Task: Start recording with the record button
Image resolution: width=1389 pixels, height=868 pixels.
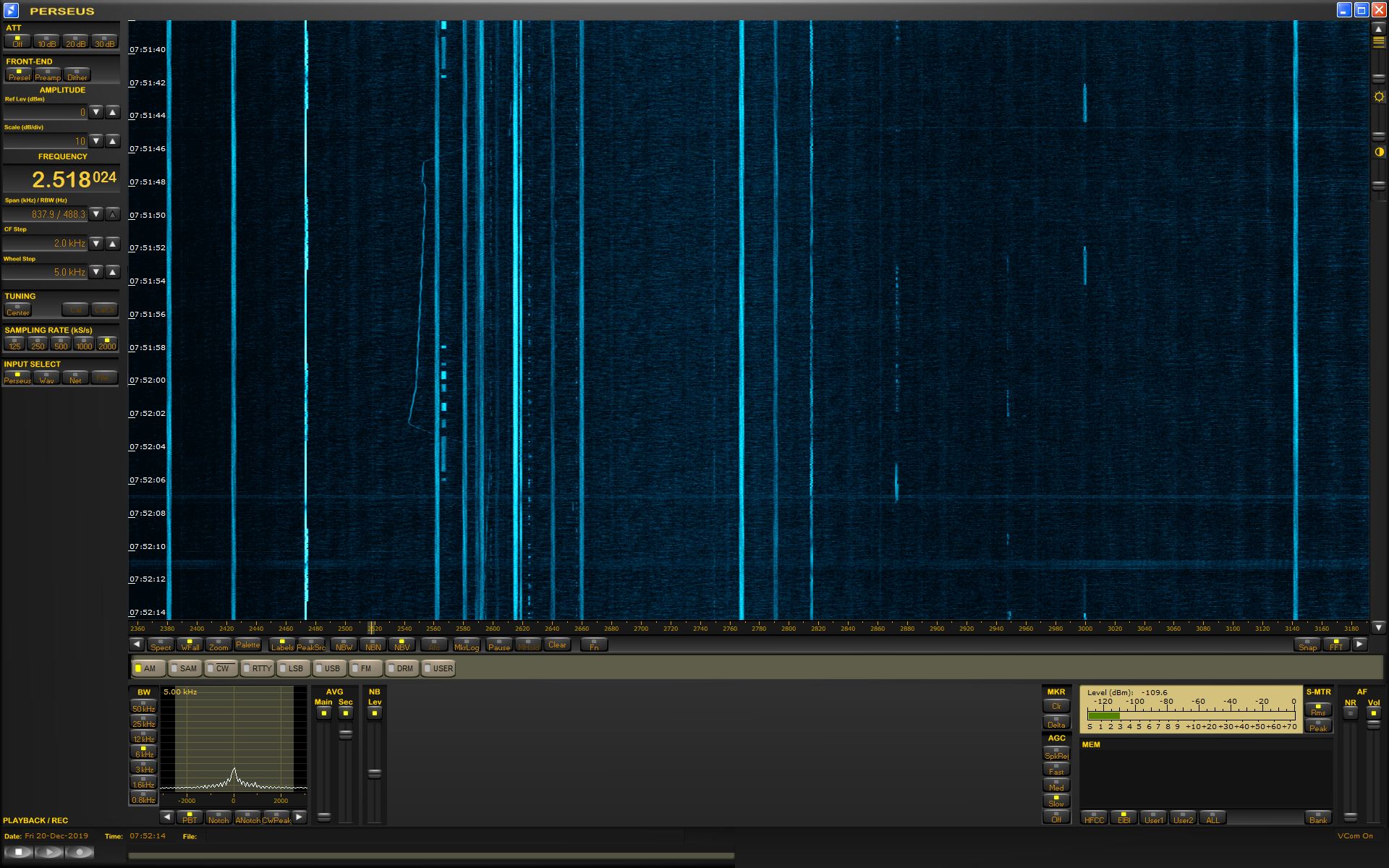Action: pos(80,852)
